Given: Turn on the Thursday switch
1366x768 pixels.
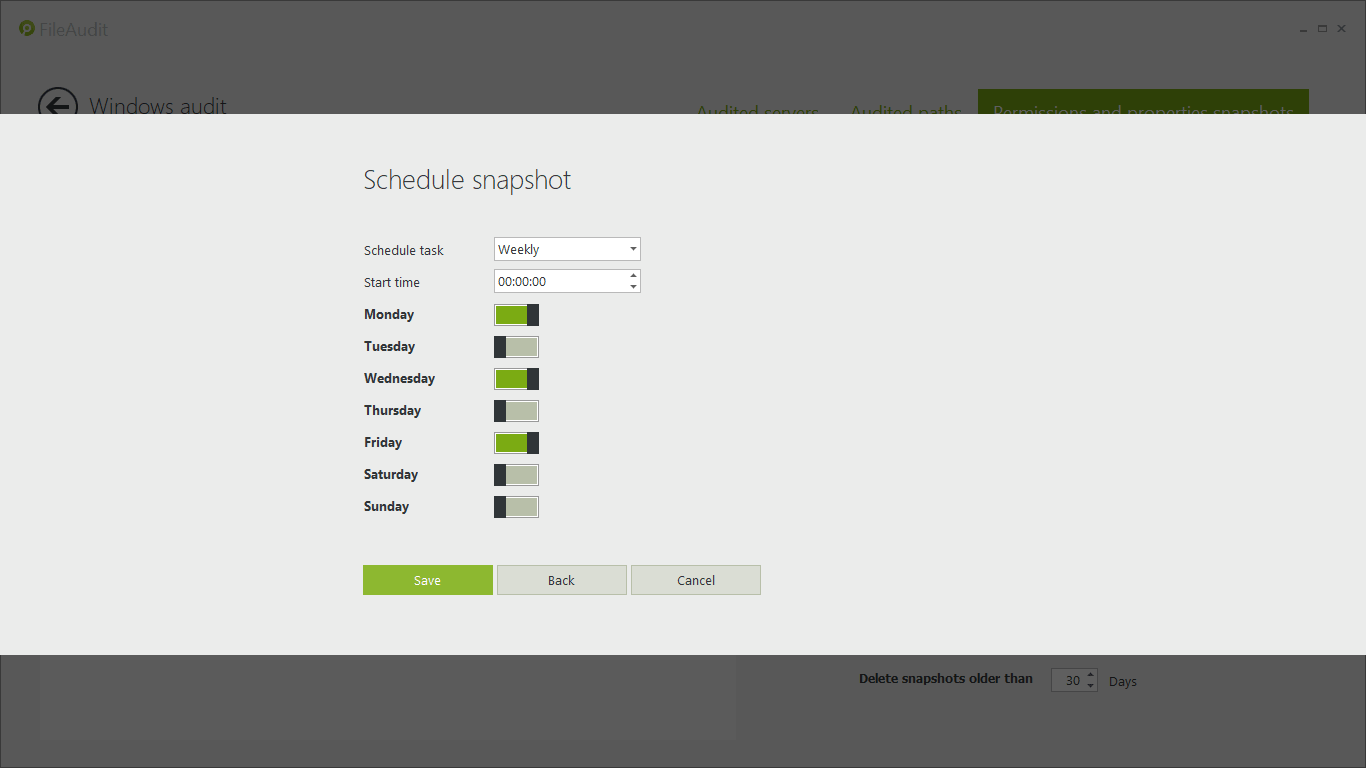Looking at the screenshot, I should pyautogui.click(x=516, y=411).
